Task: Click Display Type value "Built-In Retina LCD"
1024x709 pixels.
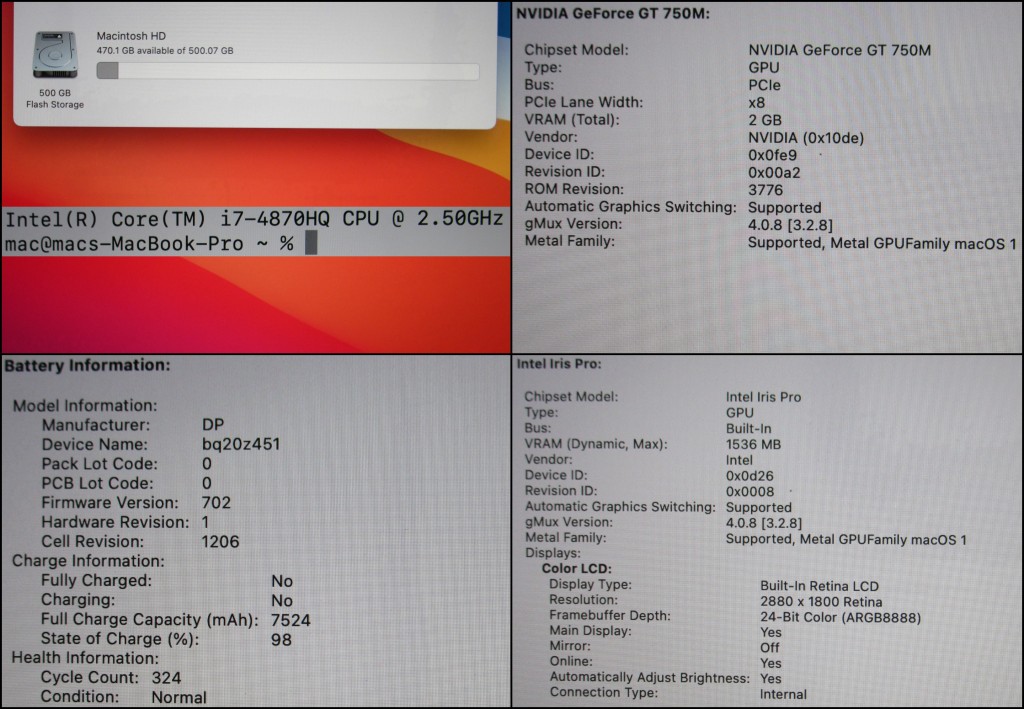Action: [820, 586]
